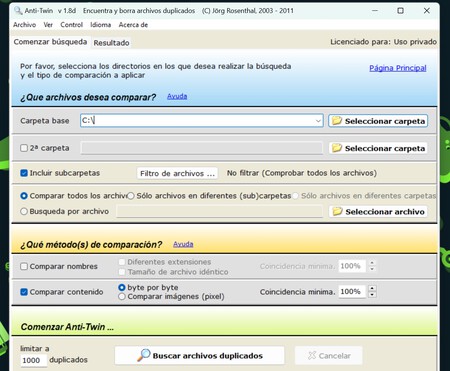Select Sólo archivos en diferentes (sub)carpetas
Image resolution: width=450 pixels, height=371 pixels.
click(131, 196)
